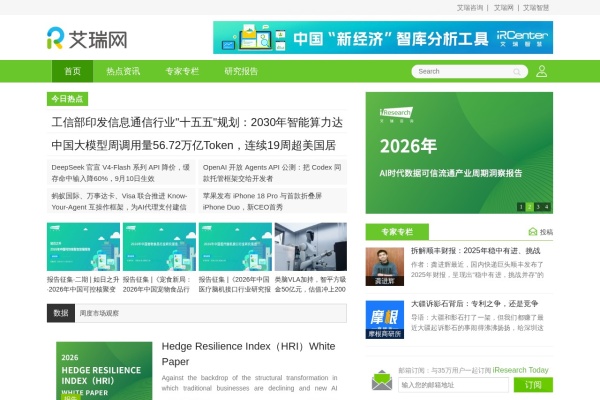The width and height of the screenshot is (600, 400).
Task: Click the 订阅 subscribe button
Action: (x=533, y=385)
